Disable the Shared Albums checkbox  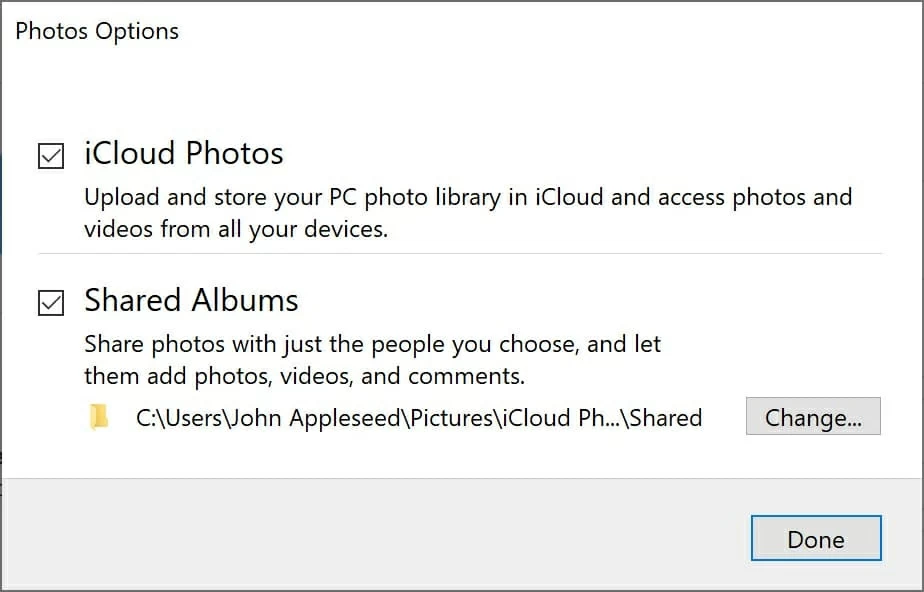point(51,300)
